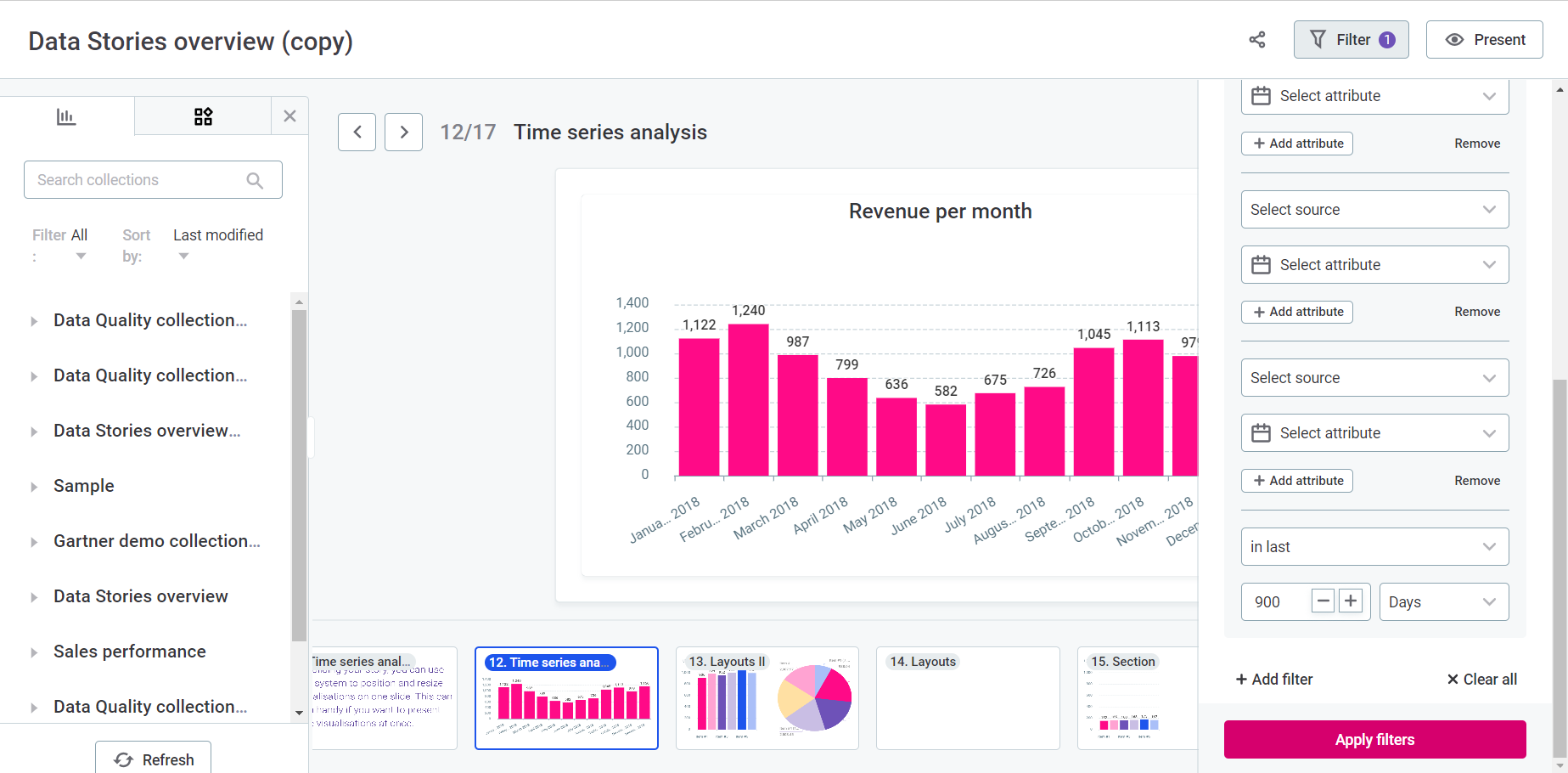
Task: Click the Time series analysis slide title
Action: click(x=610, y=133)
